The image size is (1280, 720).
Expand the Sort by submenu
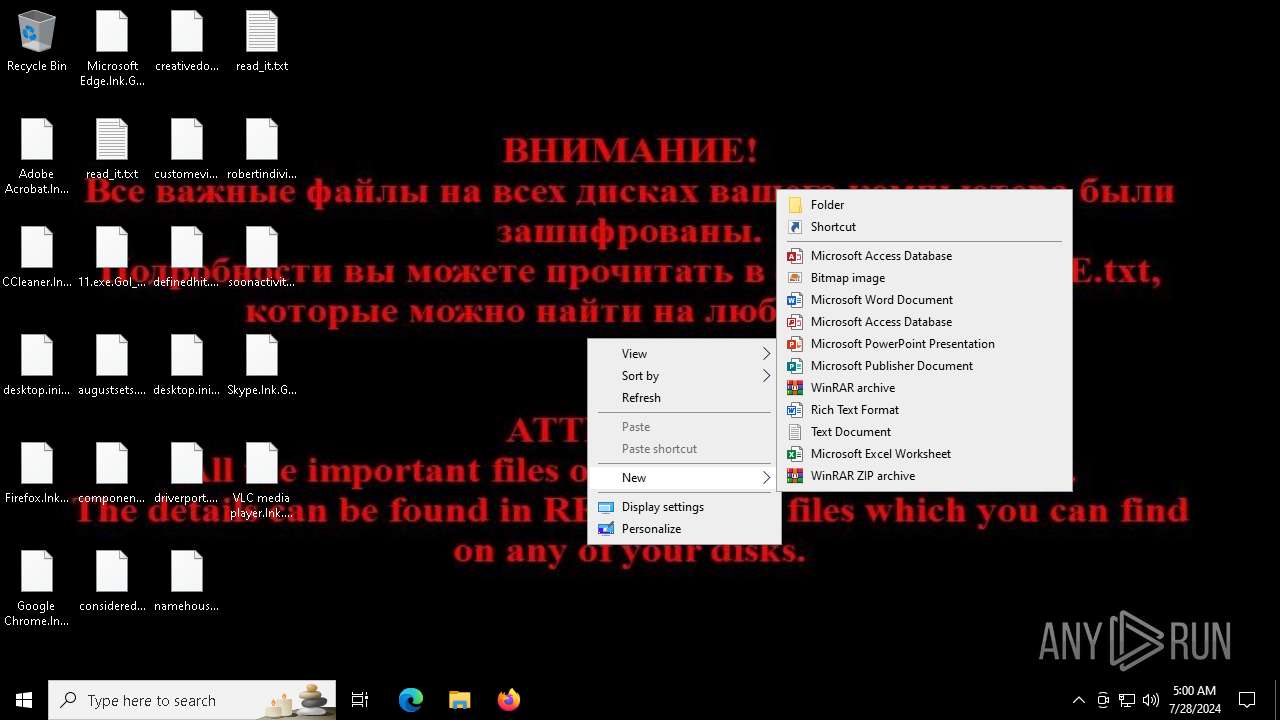(x=685, y=376)
